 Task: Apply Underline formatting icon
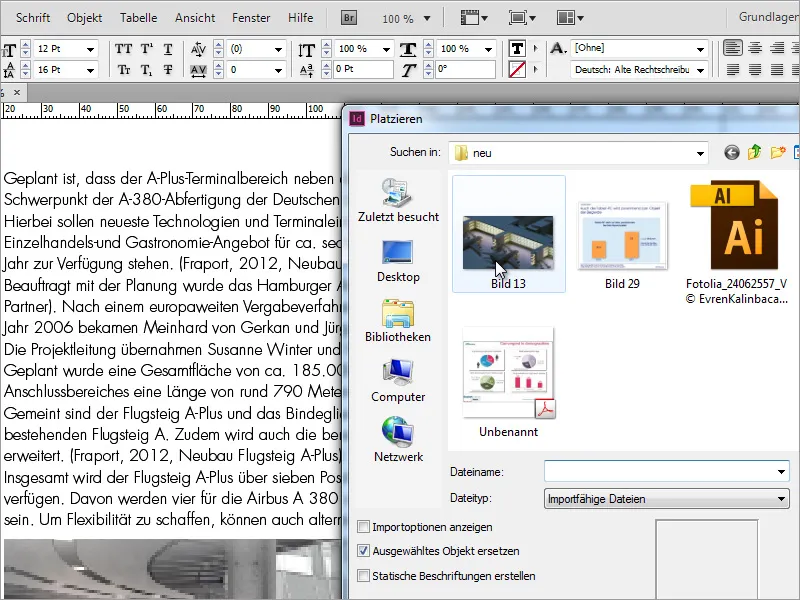(x=168, y=49)
